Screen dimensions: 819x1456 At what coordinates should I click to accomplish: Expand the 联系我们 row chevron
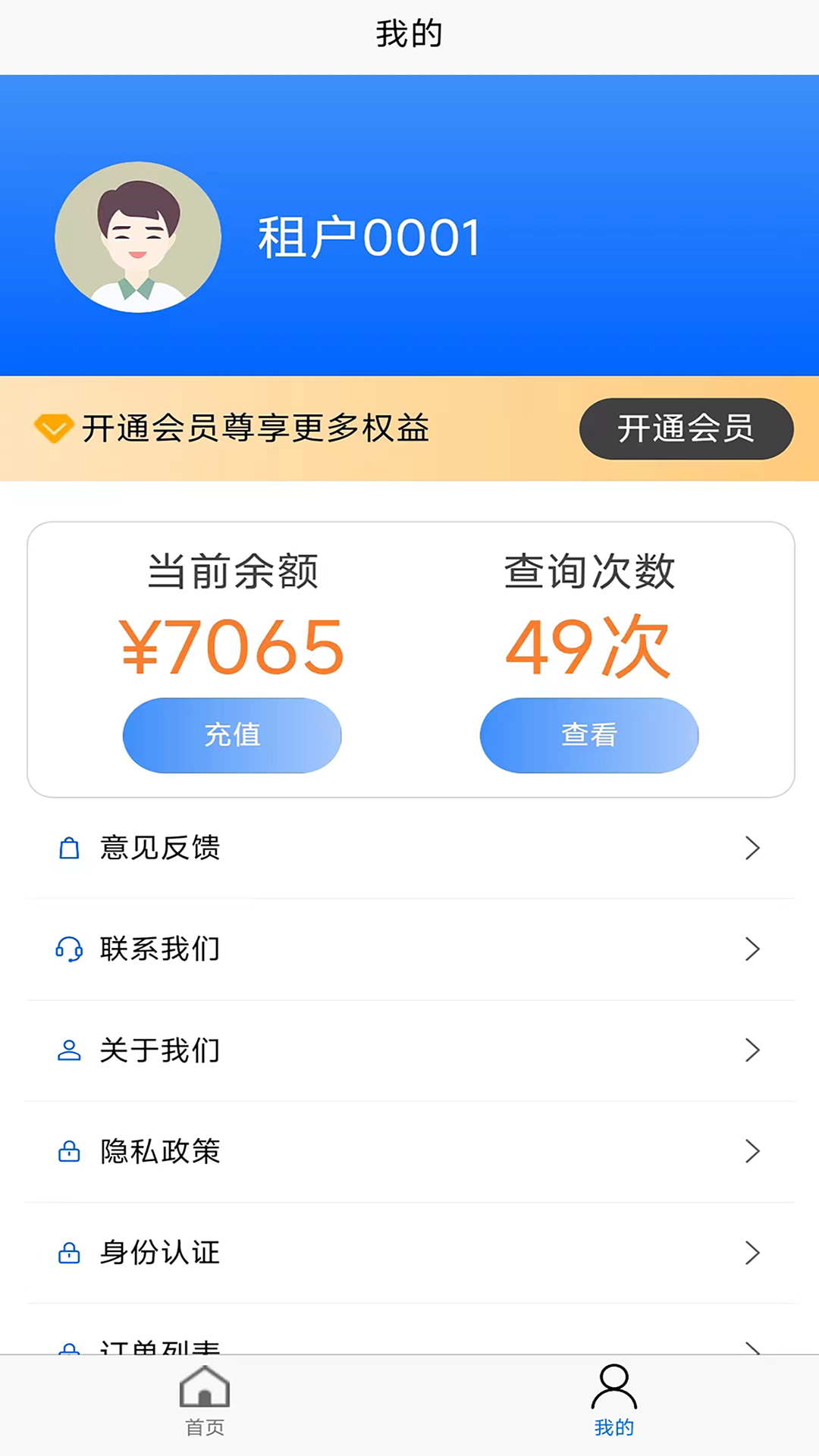(752, 949)
